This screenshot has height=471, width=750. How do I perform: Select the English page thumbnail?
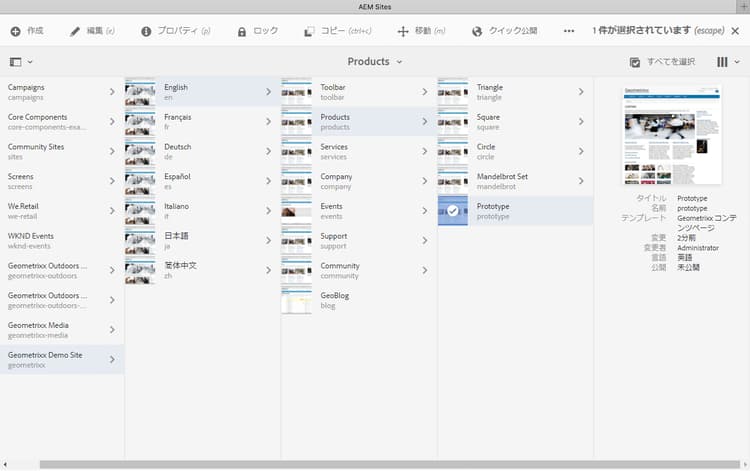[140, 92]
